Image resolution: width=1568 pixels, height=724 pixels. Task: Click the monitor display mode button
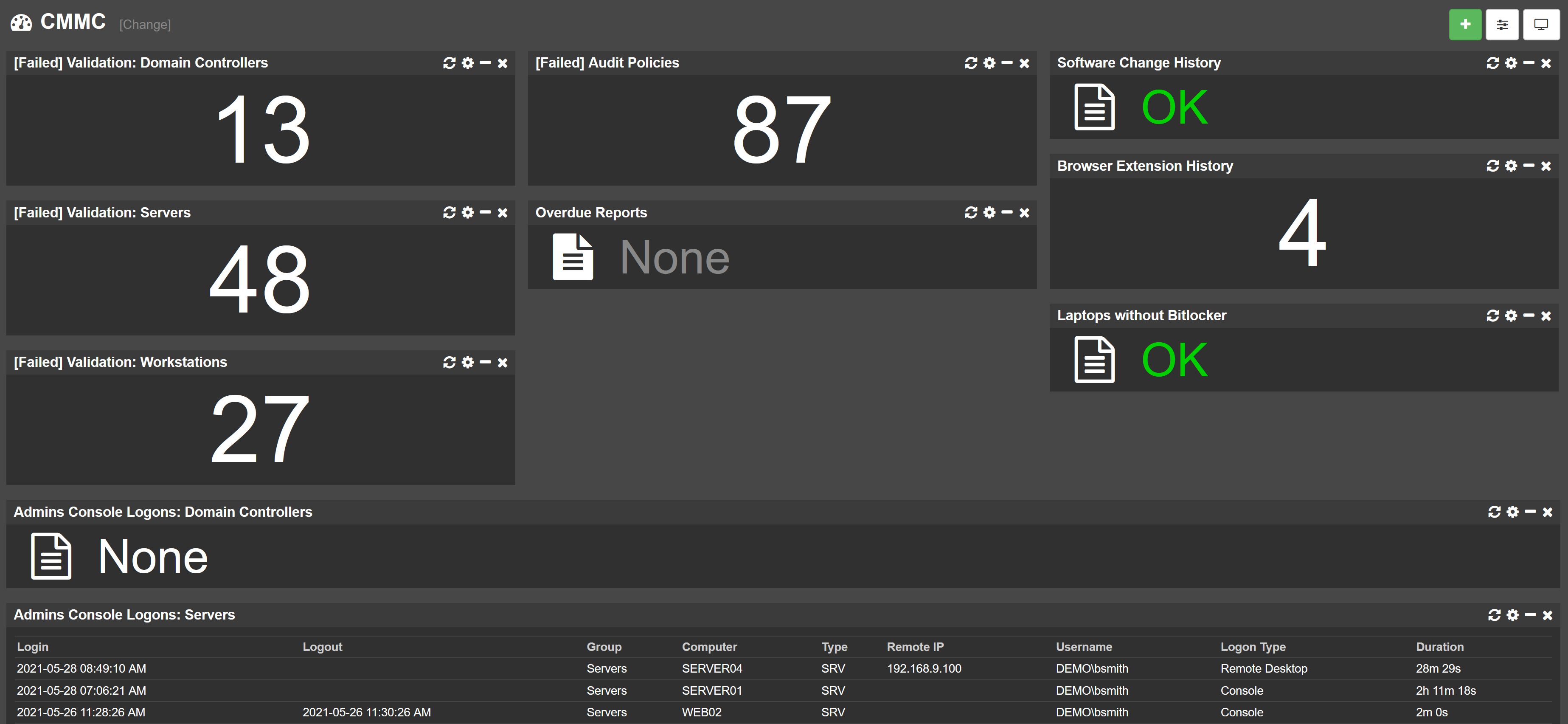coord(1540,24)
